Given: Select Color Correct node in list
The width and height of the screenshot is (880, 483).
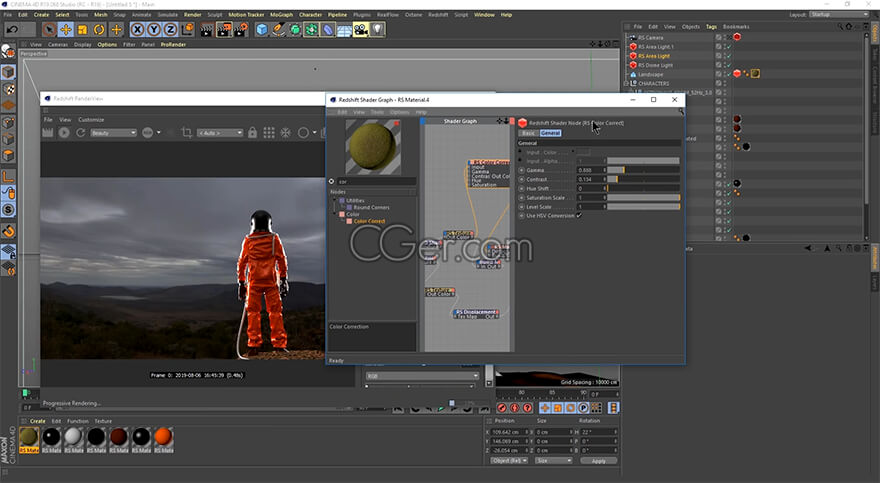Looking at the screenshot, I should pos(369,221).
